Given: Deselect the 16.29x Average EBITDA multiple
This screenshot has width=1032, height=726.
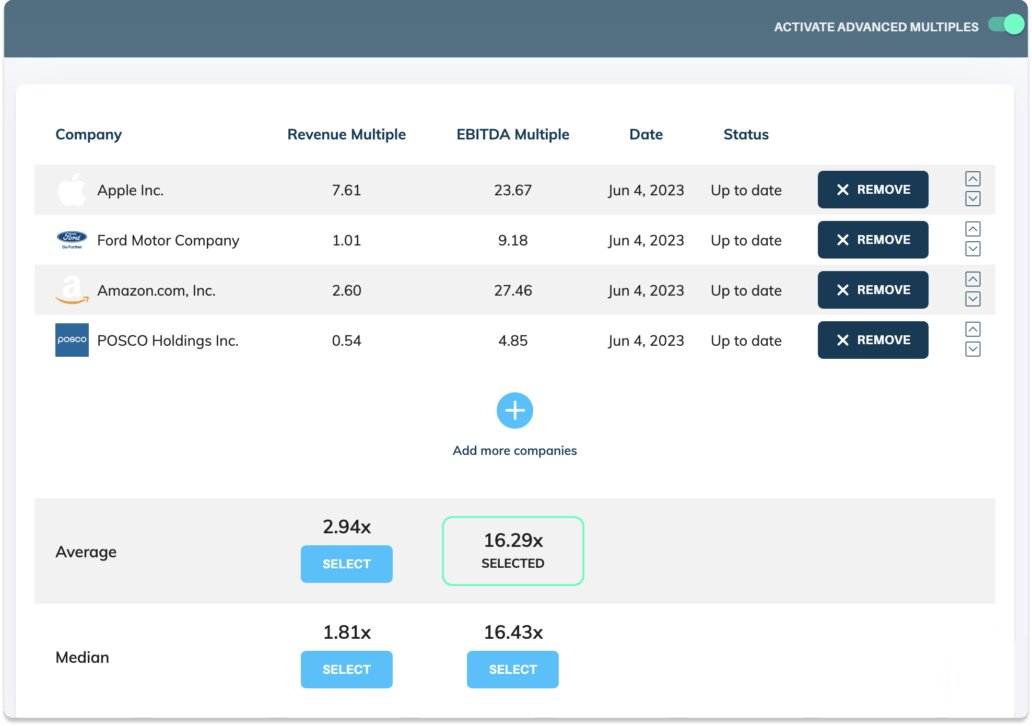Looking at the screenshot, I should [512, 550].
